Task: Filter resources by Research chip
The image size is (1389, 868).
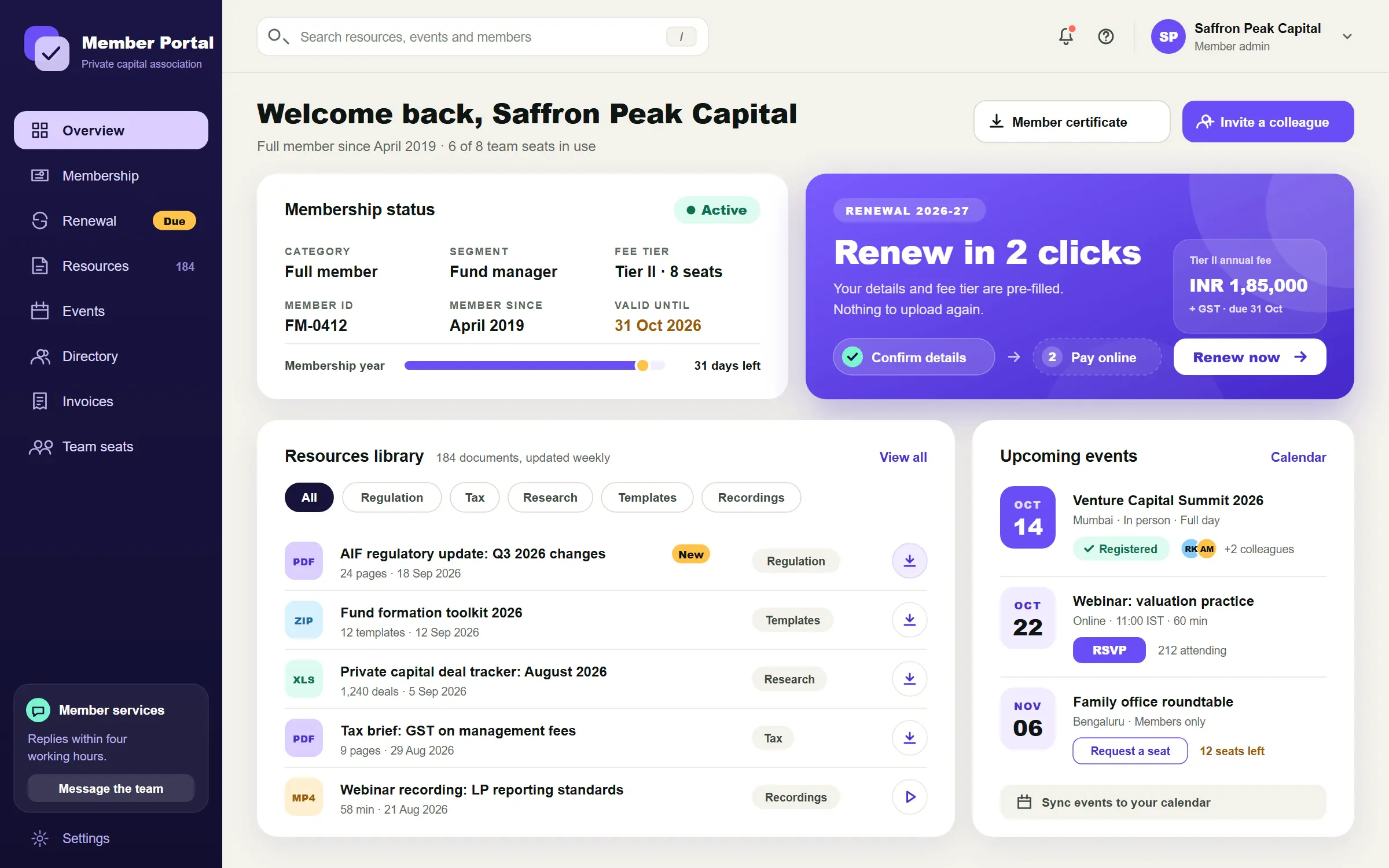Action: coord(550,497)
